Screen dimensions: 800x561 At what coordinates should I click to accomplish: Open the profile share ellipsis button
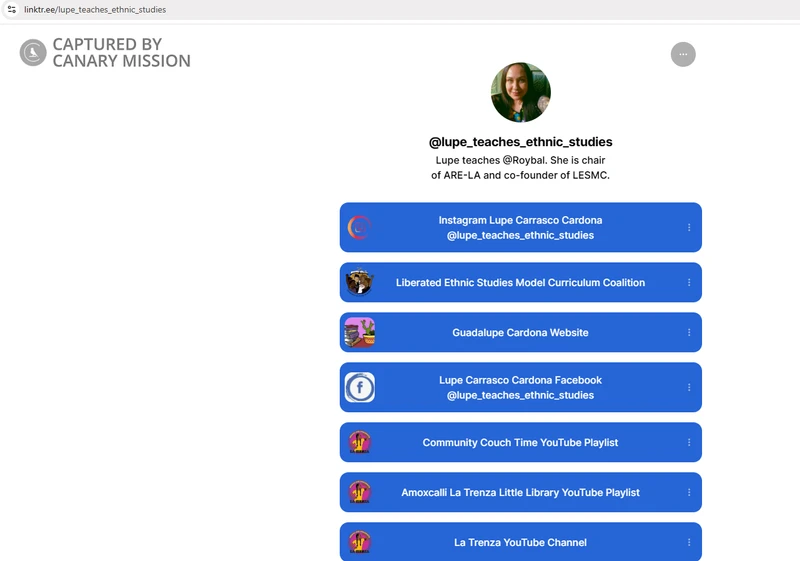683,54
